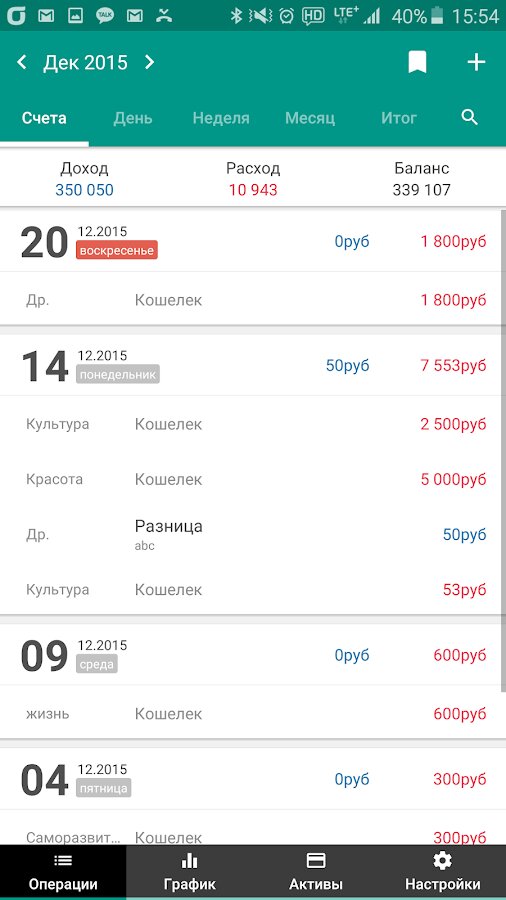The width and height of the screenshot is (506, 900).
Task: Tap the 20 воскресенье date header
Action: [253, 242]
